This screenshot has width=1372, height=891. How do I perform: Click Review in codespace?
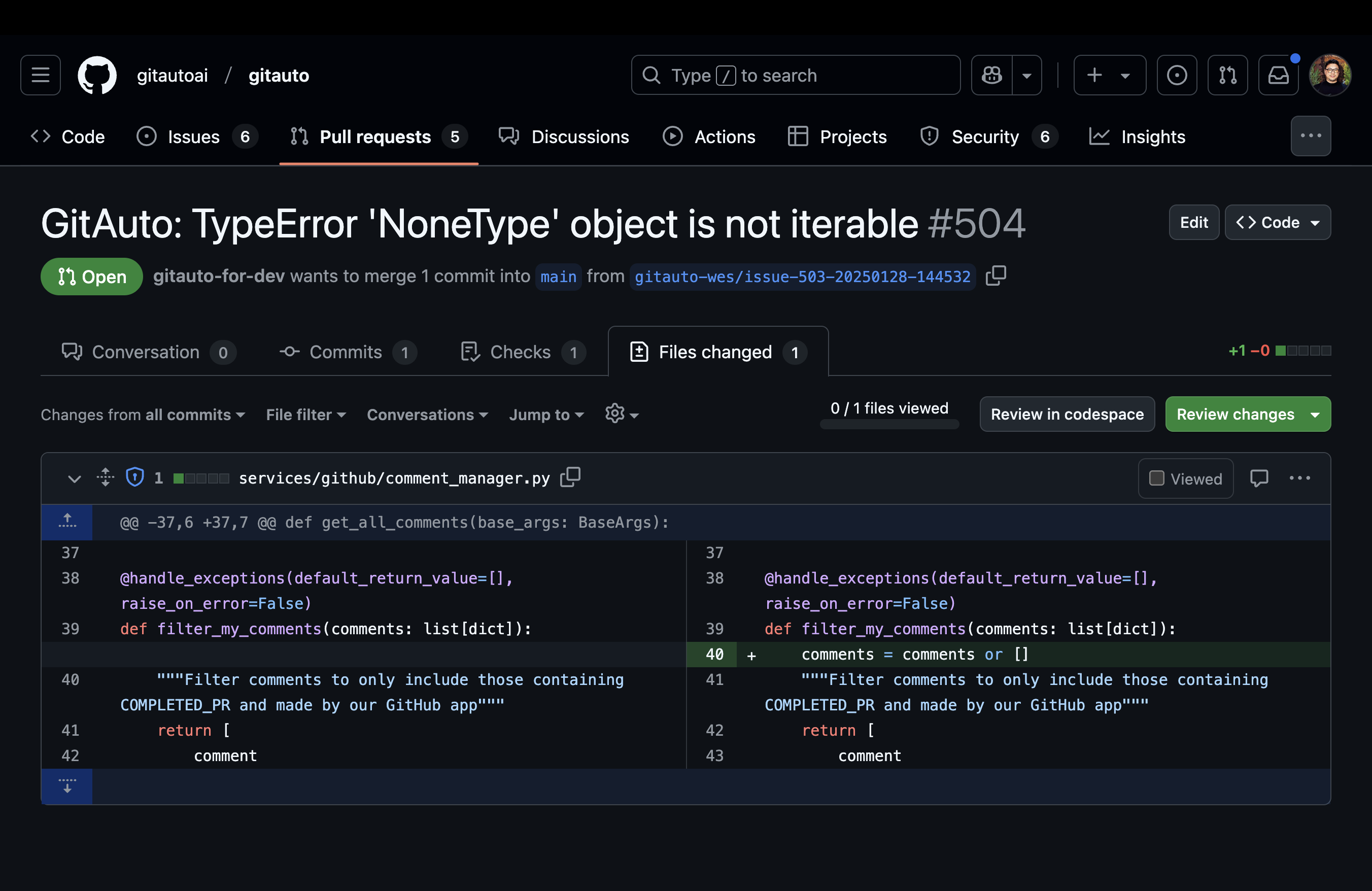(x=1067, y=415)
